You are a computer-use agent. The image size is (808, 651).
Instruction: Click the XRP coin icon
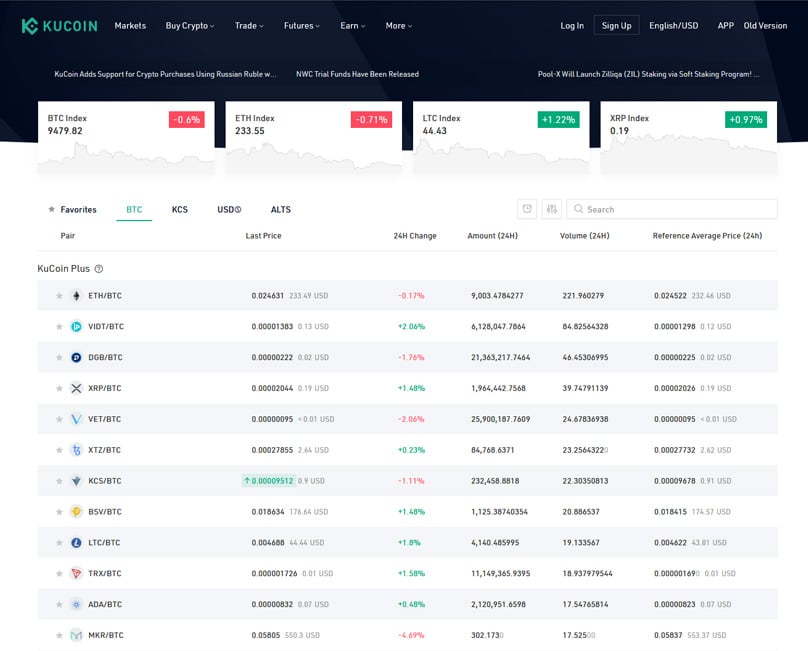[x=77, y=388]
